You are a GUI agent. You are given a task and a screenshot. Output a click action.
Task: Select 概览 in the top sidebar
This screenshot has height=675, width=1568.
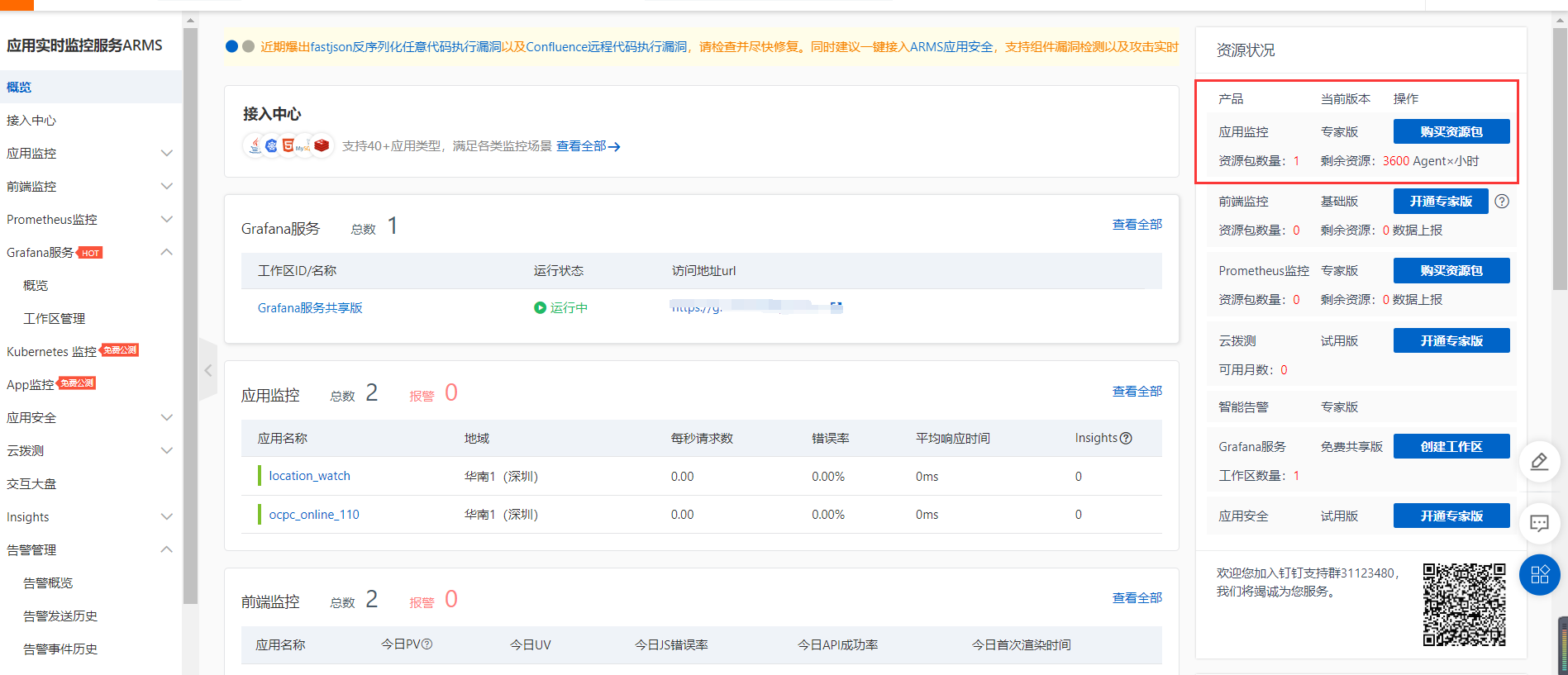point(91,87)
